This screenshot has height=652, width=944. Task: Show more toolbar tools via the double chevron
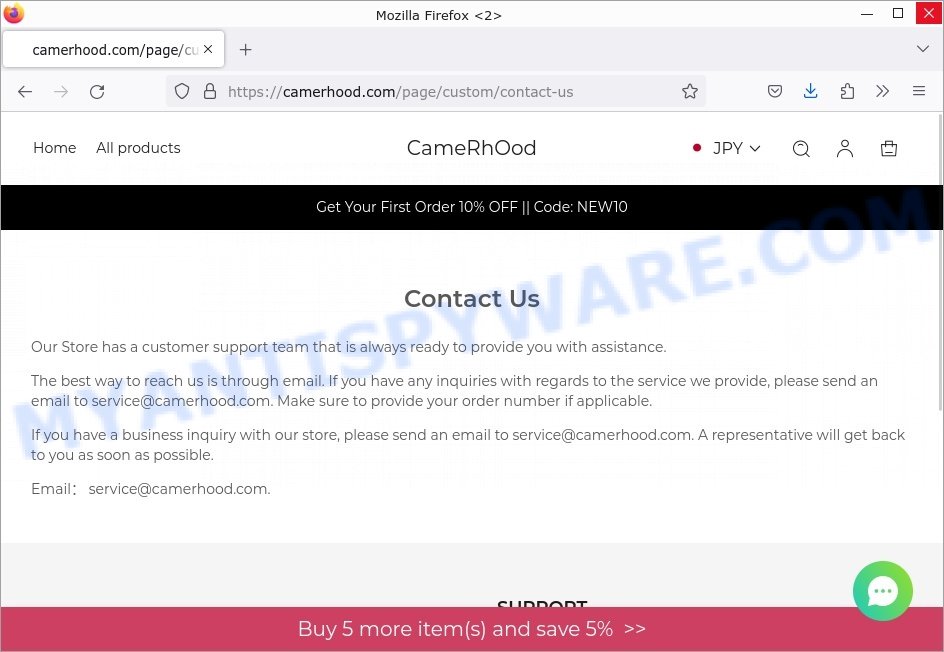coord(883,92)
